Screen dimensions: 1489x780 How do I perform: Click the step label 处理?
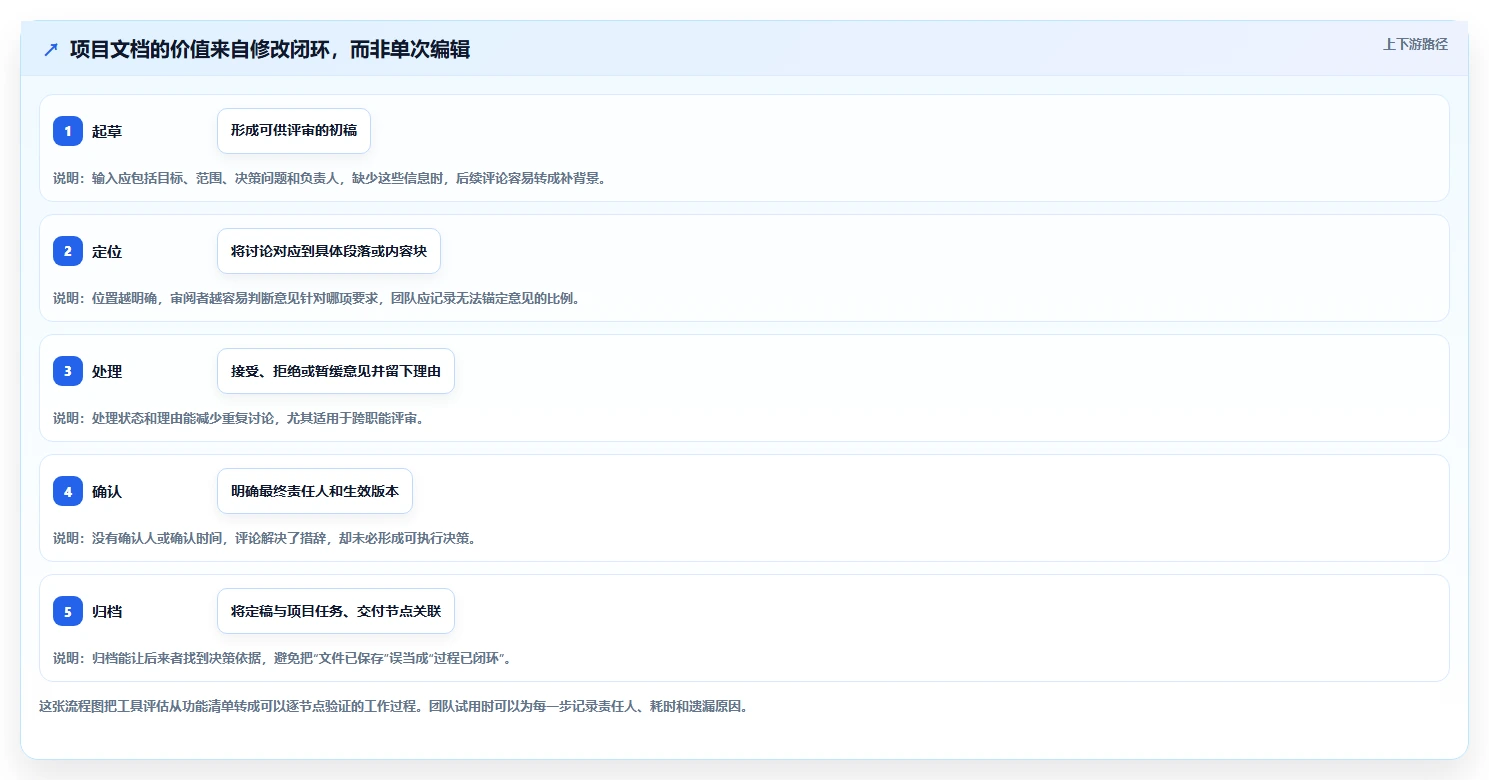[107, 371]
